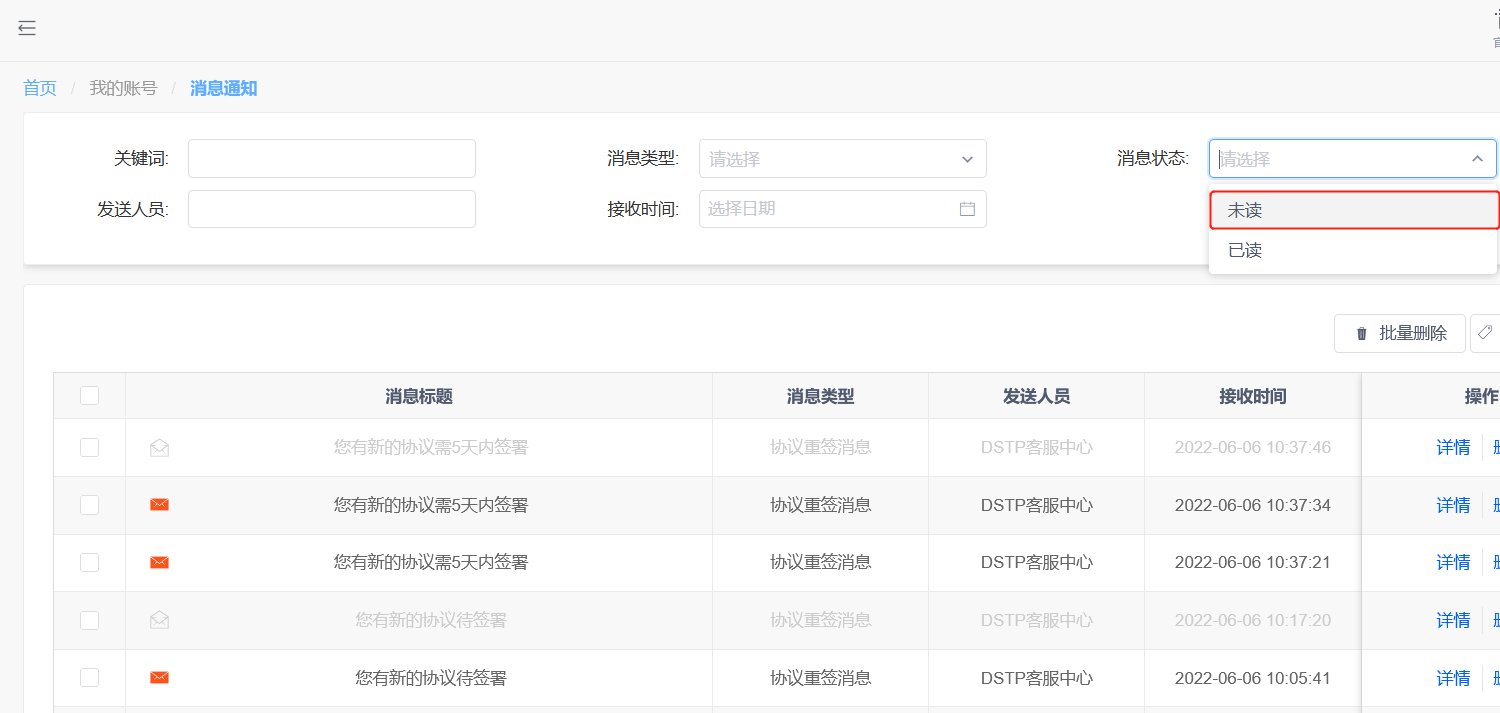Click 协议重签消息 in the 10:05:41 row

click(821, 678)
